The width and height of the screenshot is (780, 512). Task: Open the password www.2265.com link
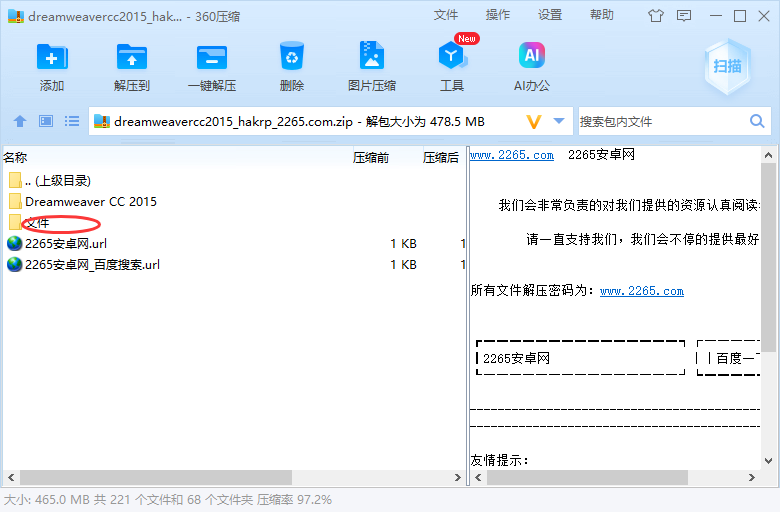pyautogui.click(x=642, y=291)
